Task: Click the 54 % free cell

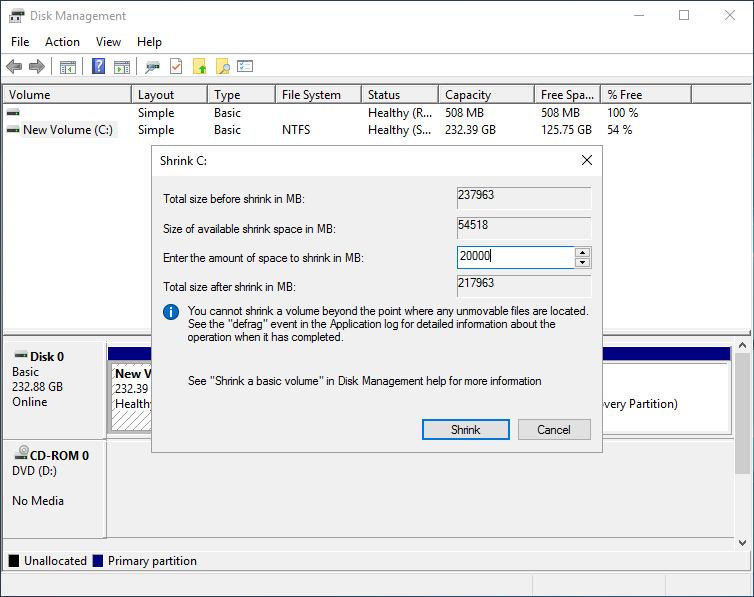Action: [x=620, y=130]
